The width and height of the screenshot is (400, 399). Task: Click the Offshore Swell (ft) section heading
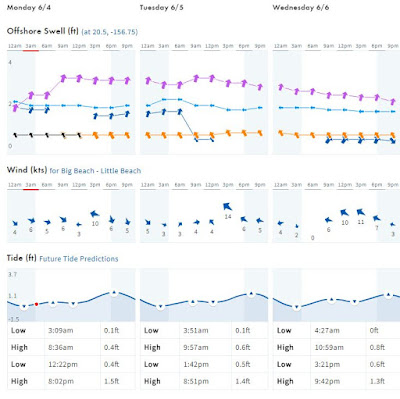pos(43,31)
